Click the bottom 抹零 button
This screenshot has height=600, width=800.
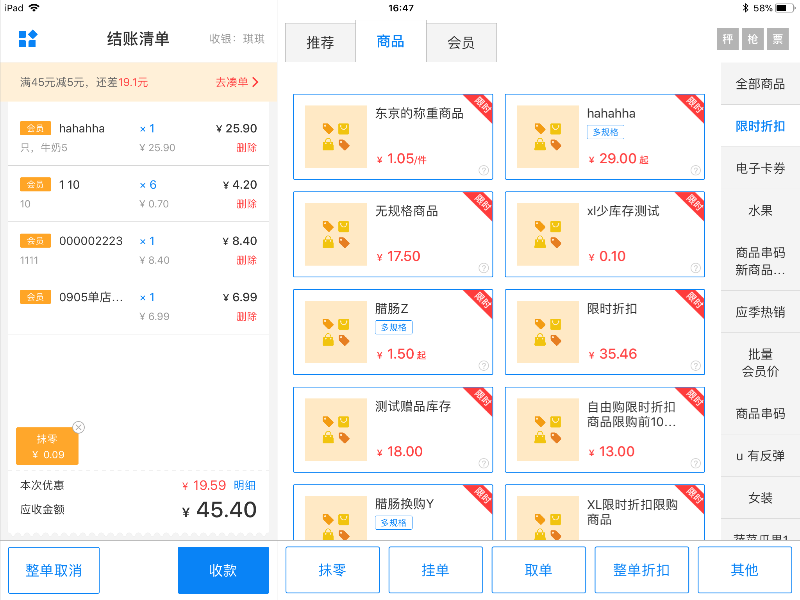pos(333,570)
